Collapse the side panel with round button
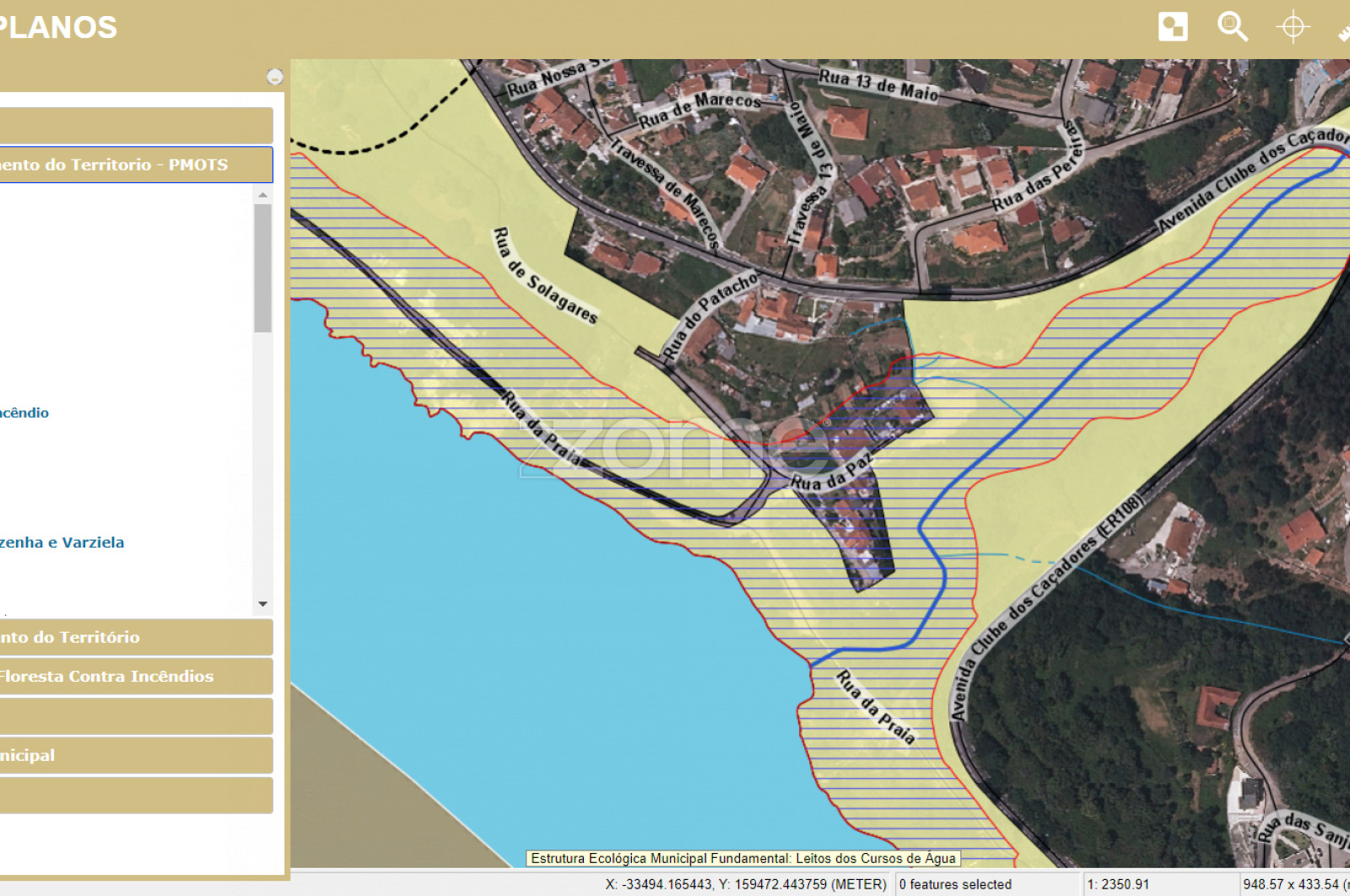The height and width of the screenshot is (896, 1350). [274, 77]
